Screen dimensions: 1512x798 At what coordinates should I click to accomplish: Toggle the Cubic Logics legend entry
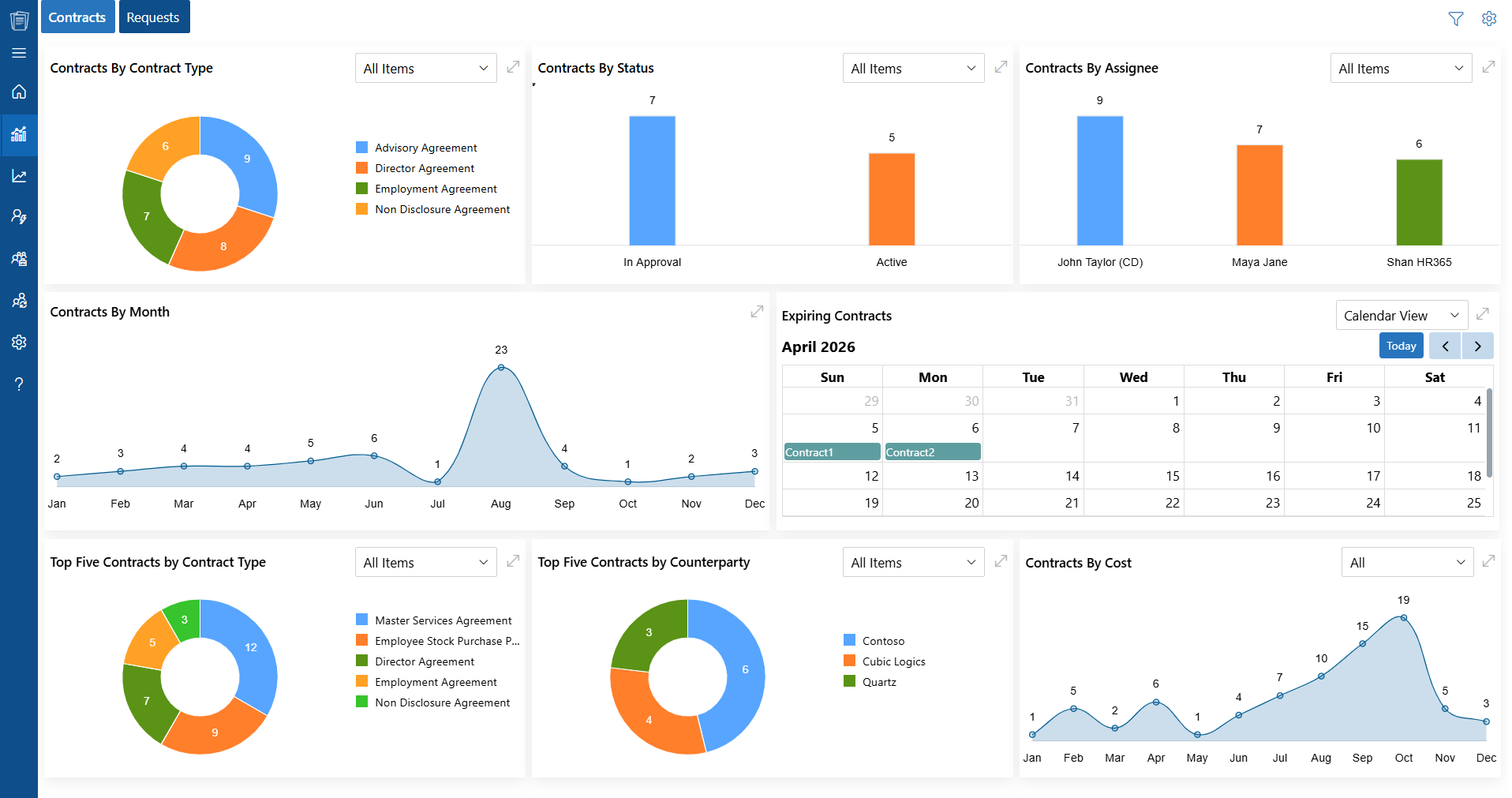click(x=884, y=661)
